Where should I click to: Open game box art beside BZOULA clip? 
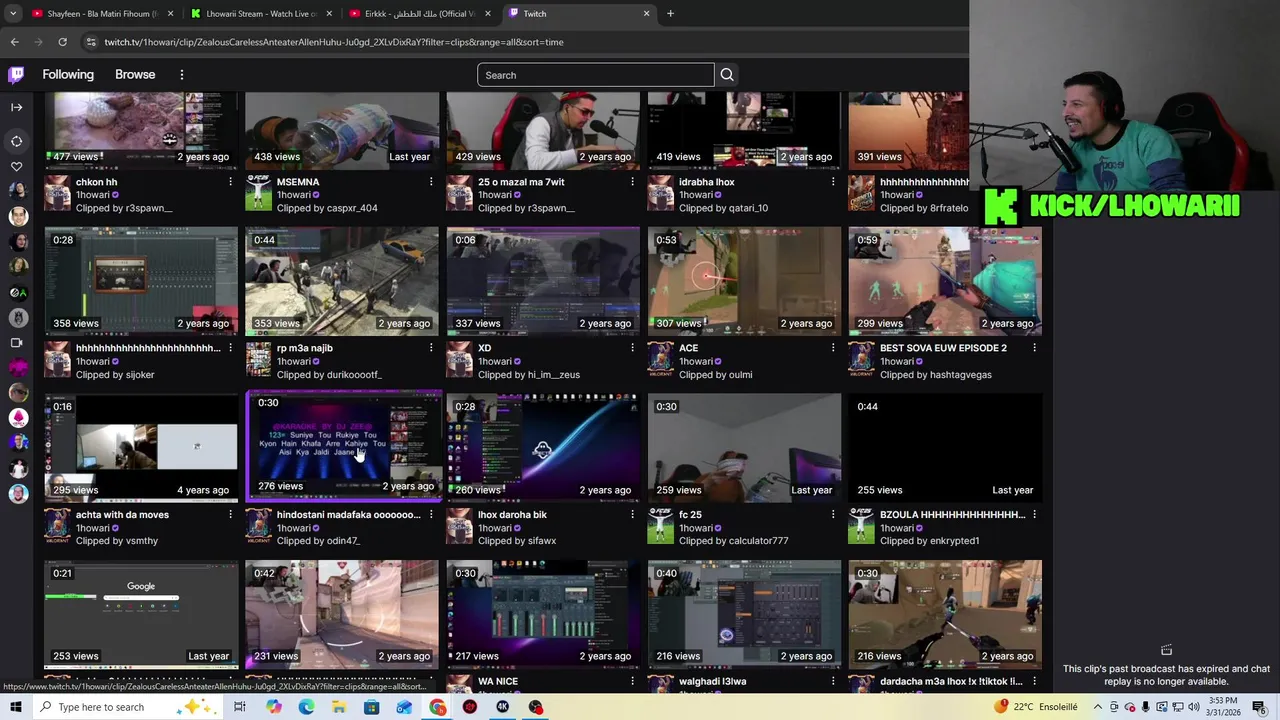coord(861,525)
